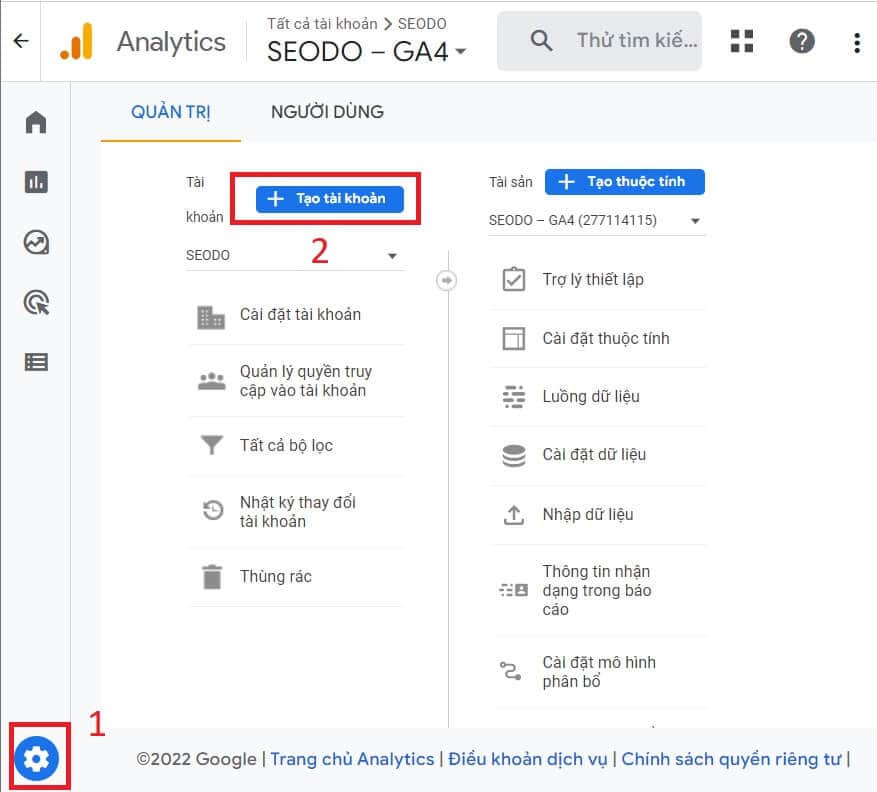Click the Admin gear icon

(x=37, y=758)
